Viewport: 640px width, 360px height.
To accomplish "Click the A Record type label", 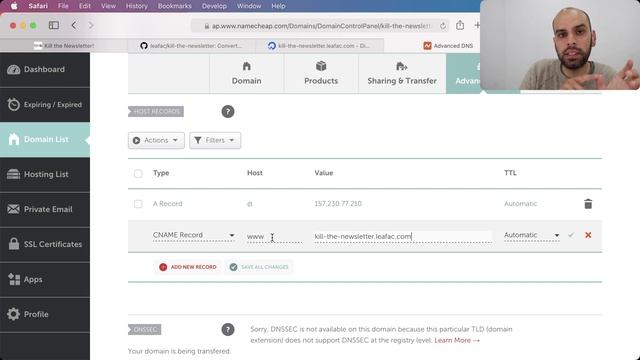I will pos(167,204).
